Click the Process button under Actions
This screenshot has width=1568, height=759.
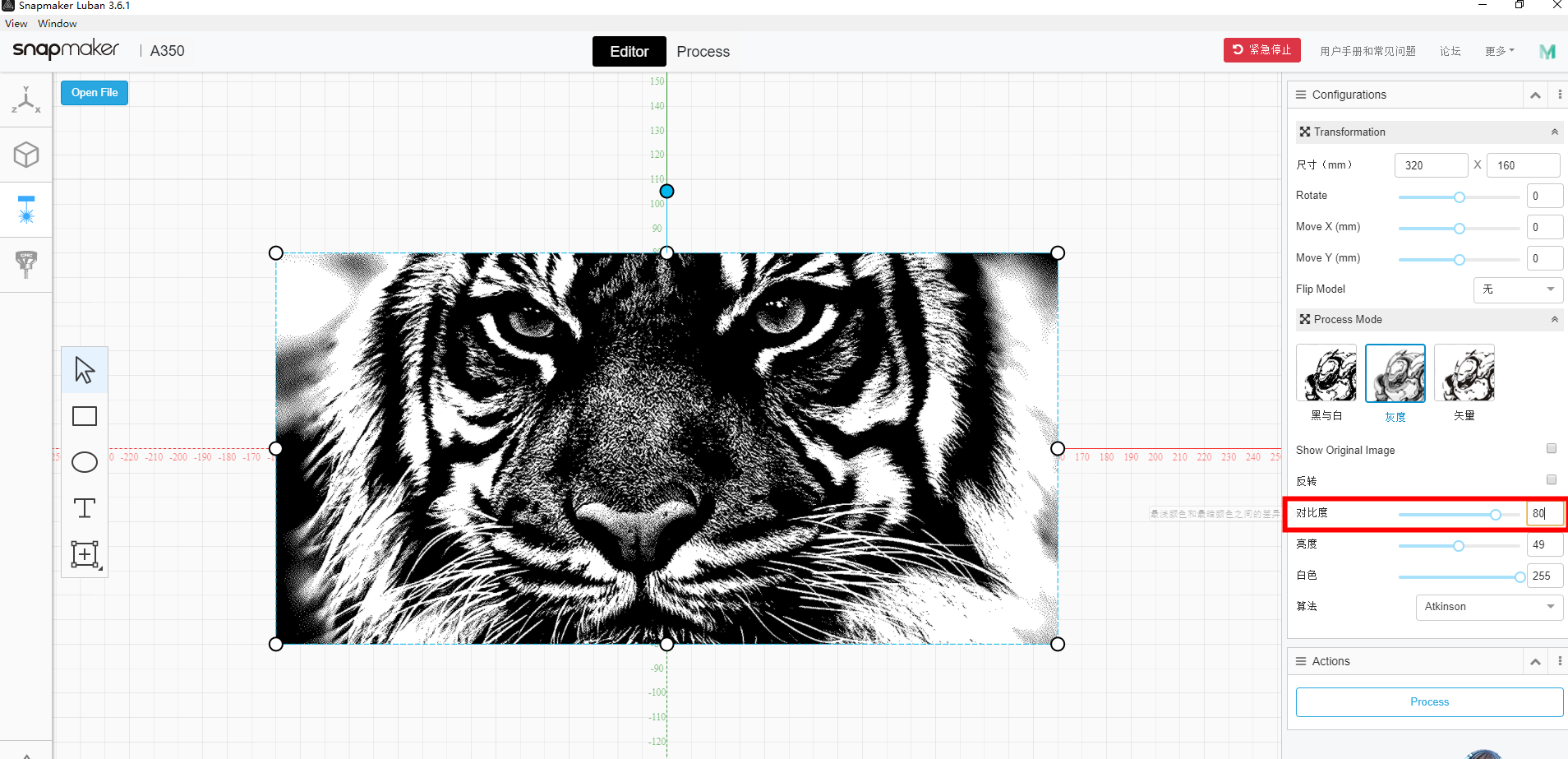(x=1429, y=702)
